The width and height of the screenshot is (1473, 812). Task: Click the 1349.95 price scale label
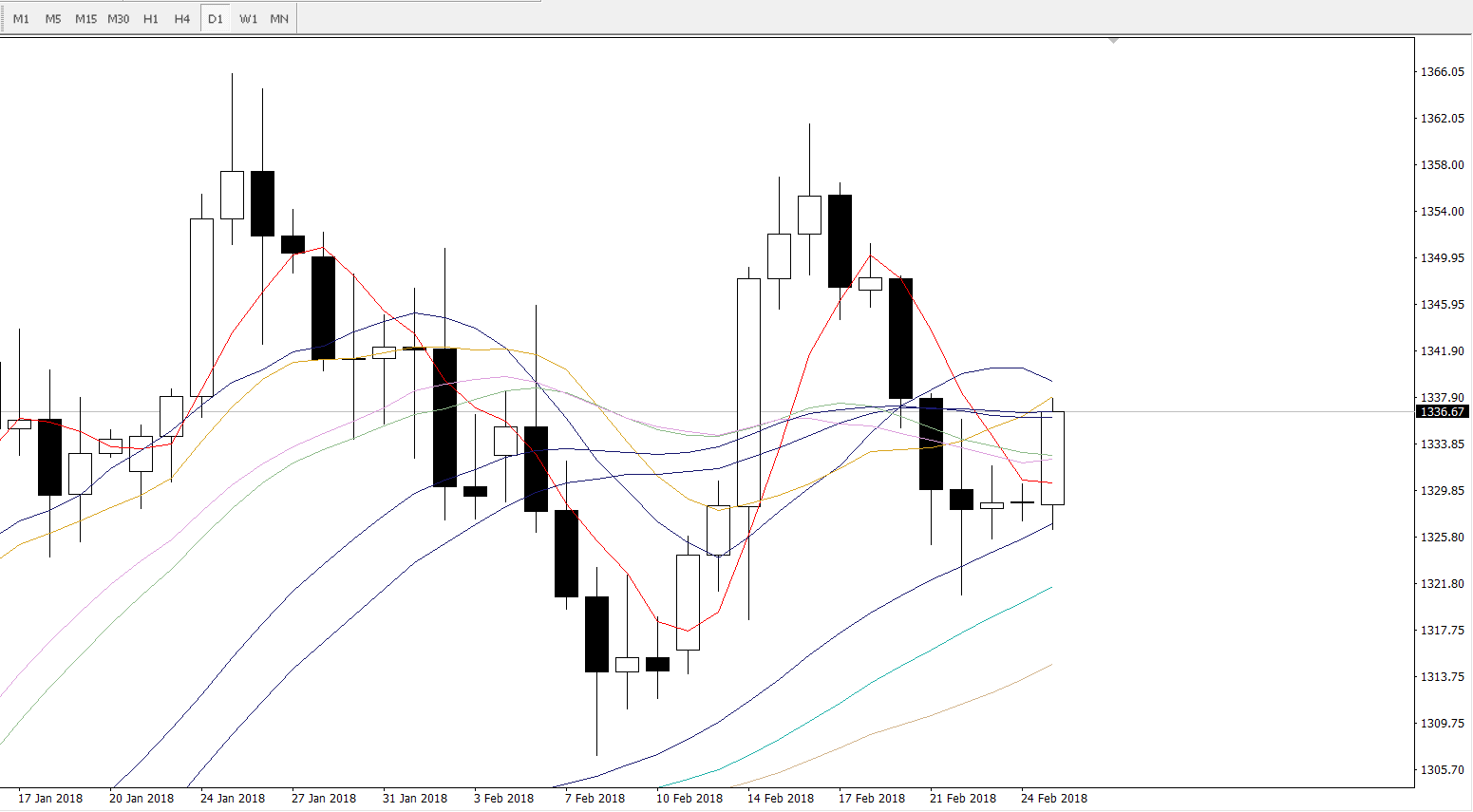click(x=1442, y=258)
